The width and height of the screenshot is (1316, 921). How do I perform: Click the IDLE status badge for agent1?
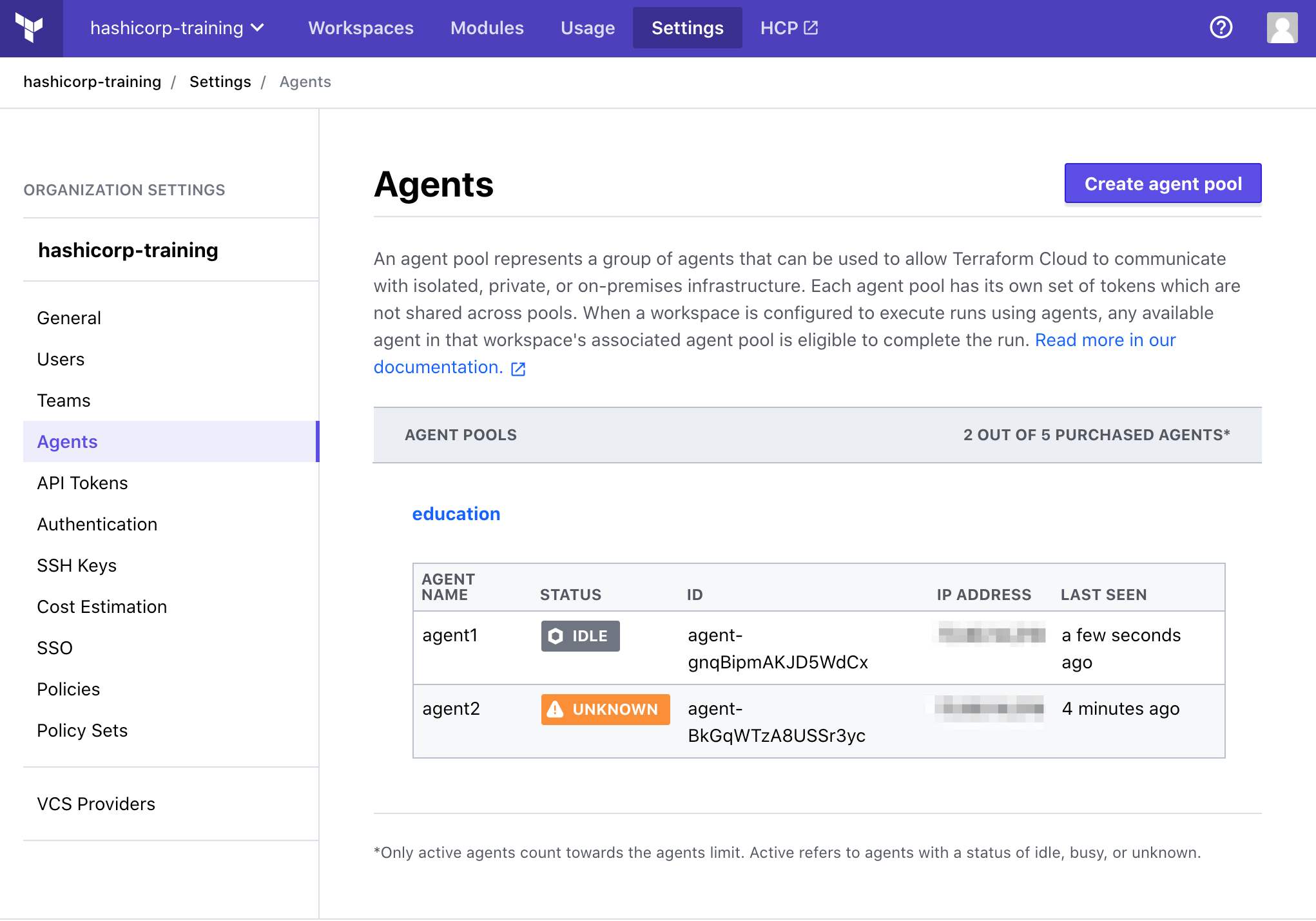tap(580, 636)
